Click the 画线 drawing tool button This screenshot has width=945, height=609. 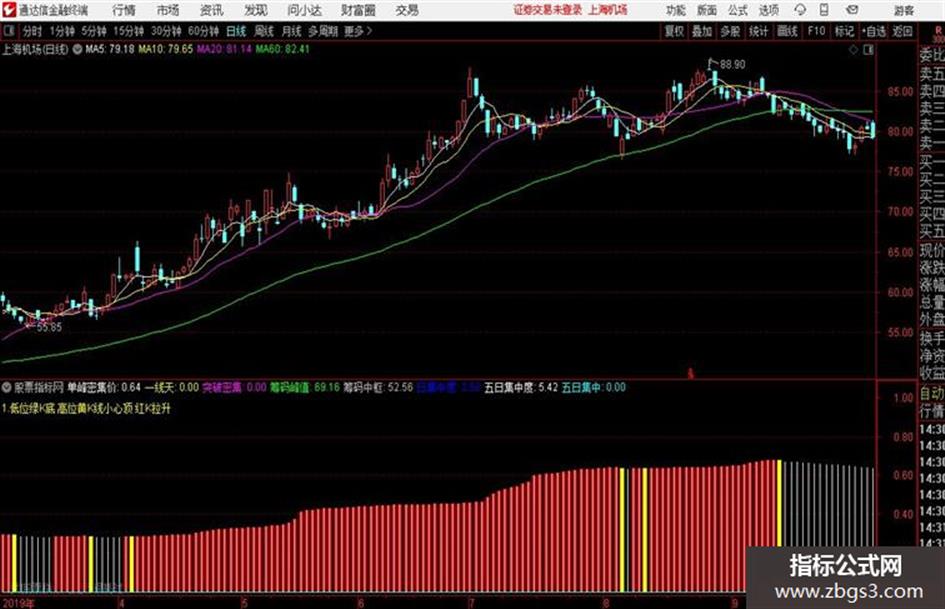click(787, 31)
